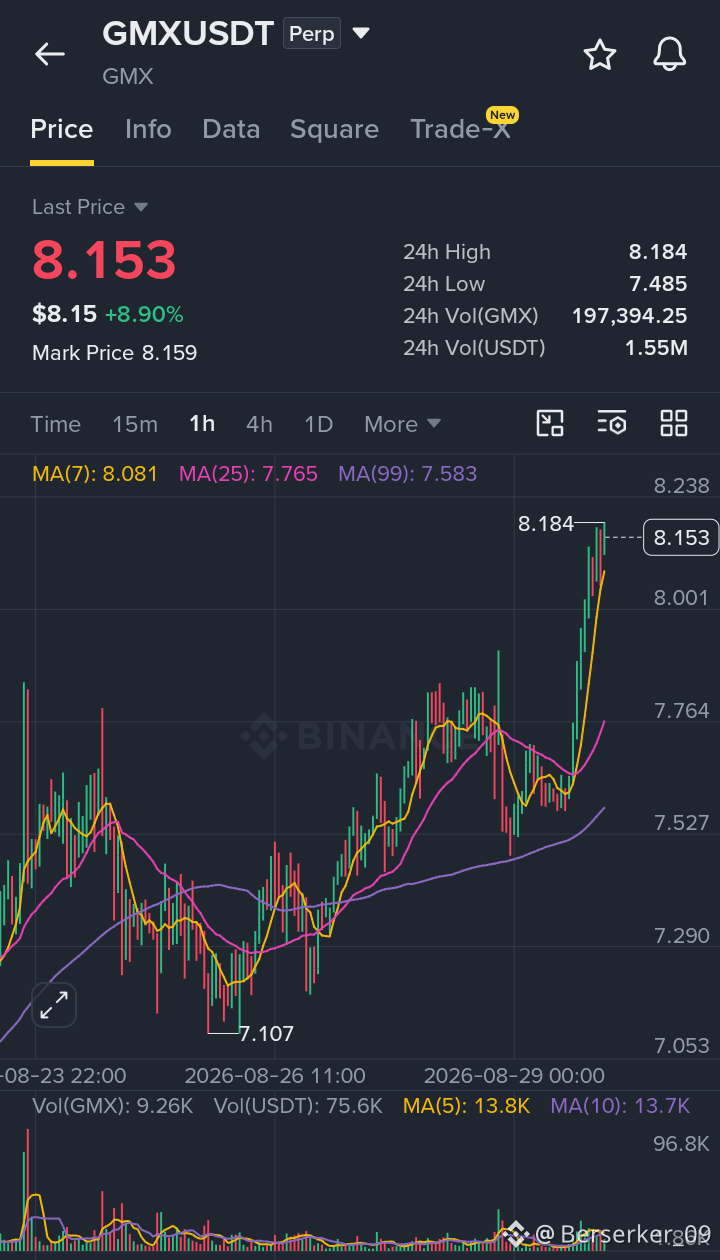Expand the Last Price type dropdown
The height and width of the screenshot is (1260, 720).
point(141,207)
